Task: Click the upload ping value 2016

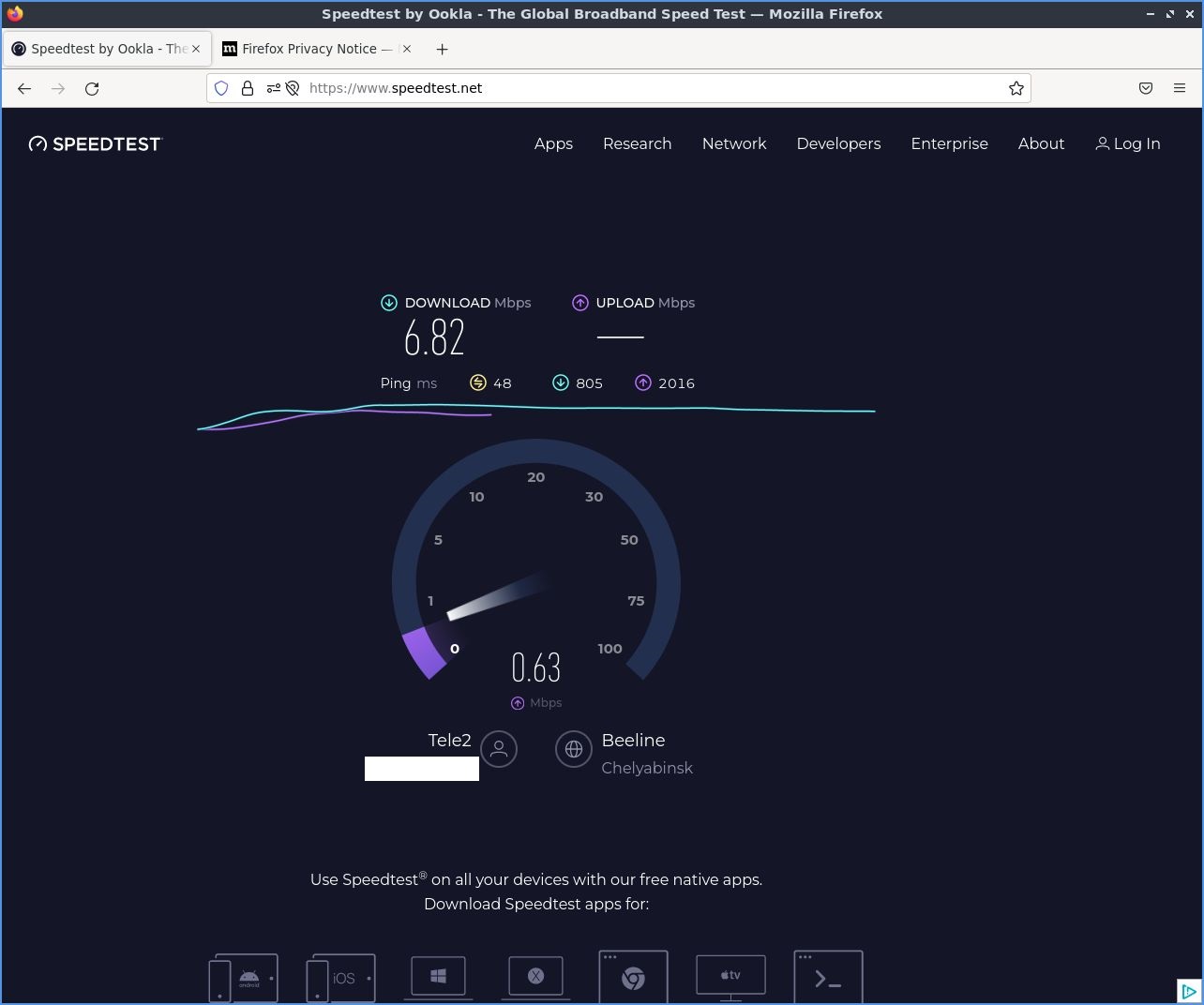Action: pyautogui.click(x=676, y=383)
